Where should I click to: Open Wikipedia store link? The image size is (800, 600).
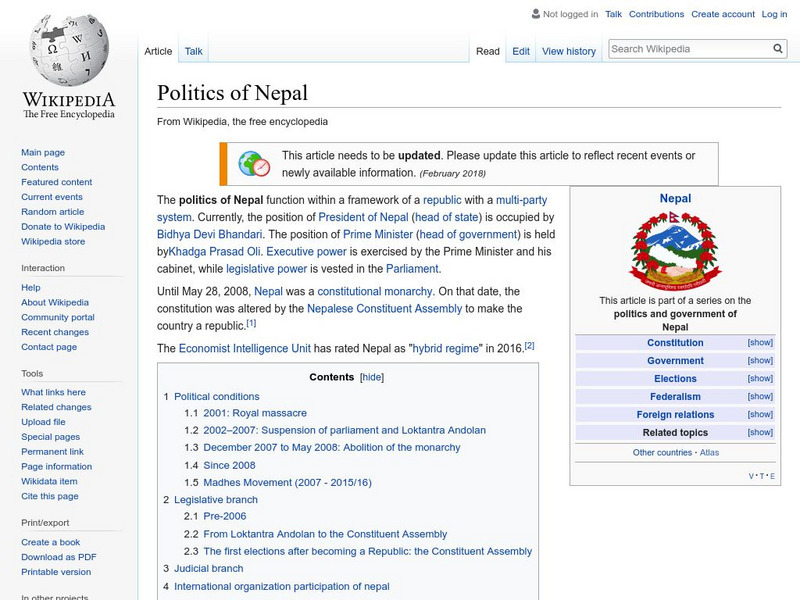click(x=53, y=241)
